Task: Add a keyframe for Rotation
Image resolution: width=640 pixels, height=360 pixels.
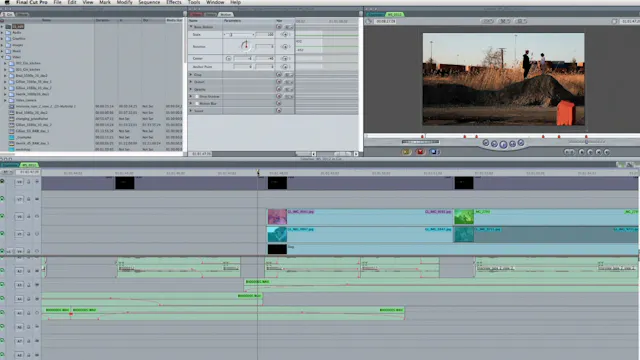Action: (285, 47)
